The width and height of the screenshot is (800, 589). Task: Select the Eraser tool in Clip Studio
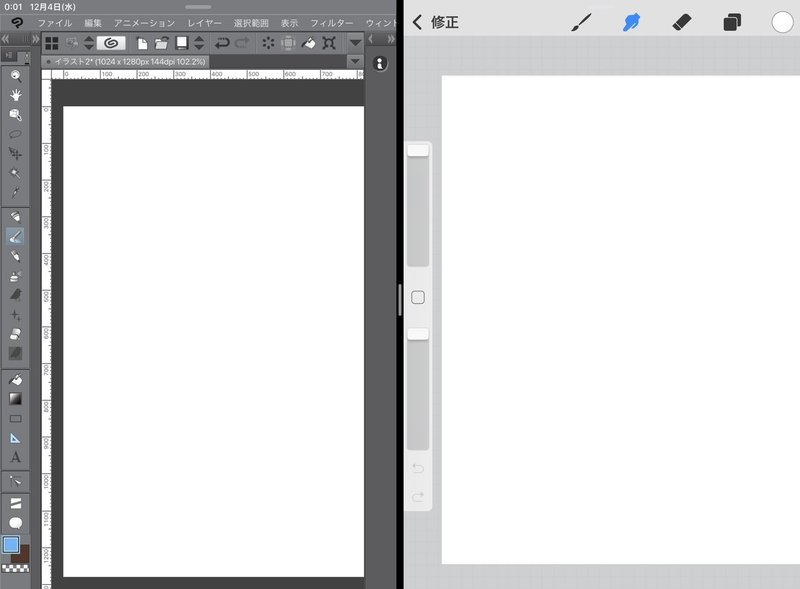[x=15, y=334]
